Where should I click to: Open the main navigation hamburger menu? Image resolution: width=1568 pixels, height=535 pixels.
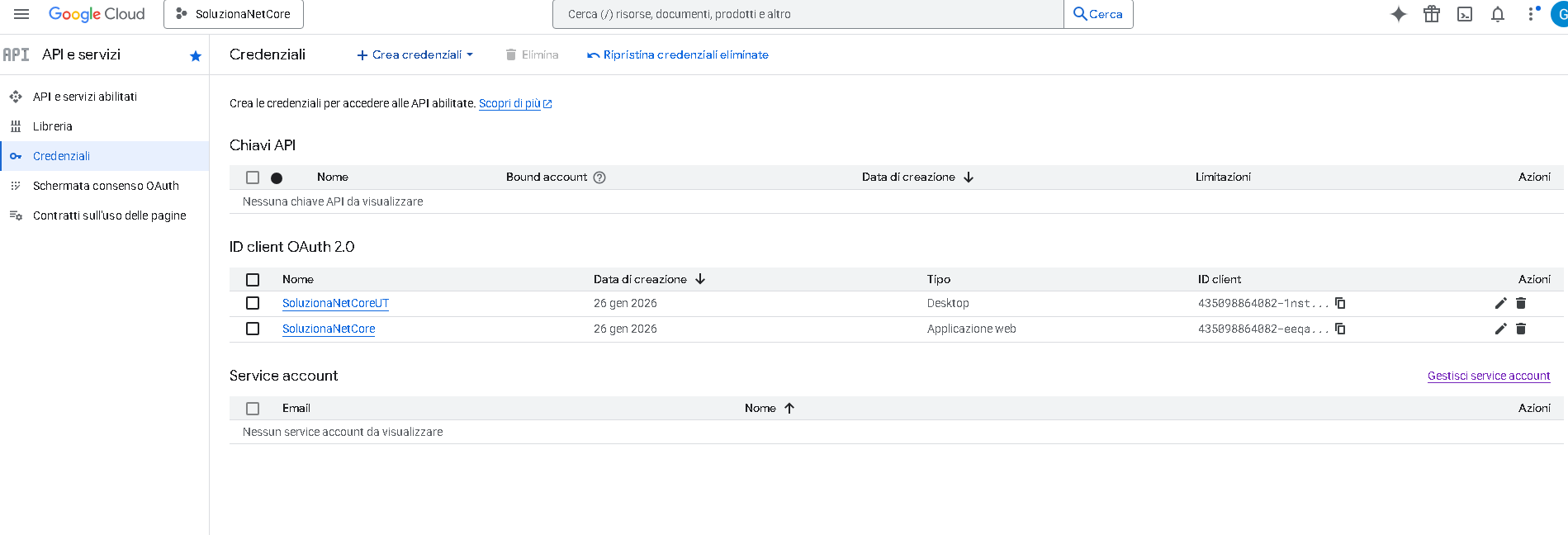point(21,14)
